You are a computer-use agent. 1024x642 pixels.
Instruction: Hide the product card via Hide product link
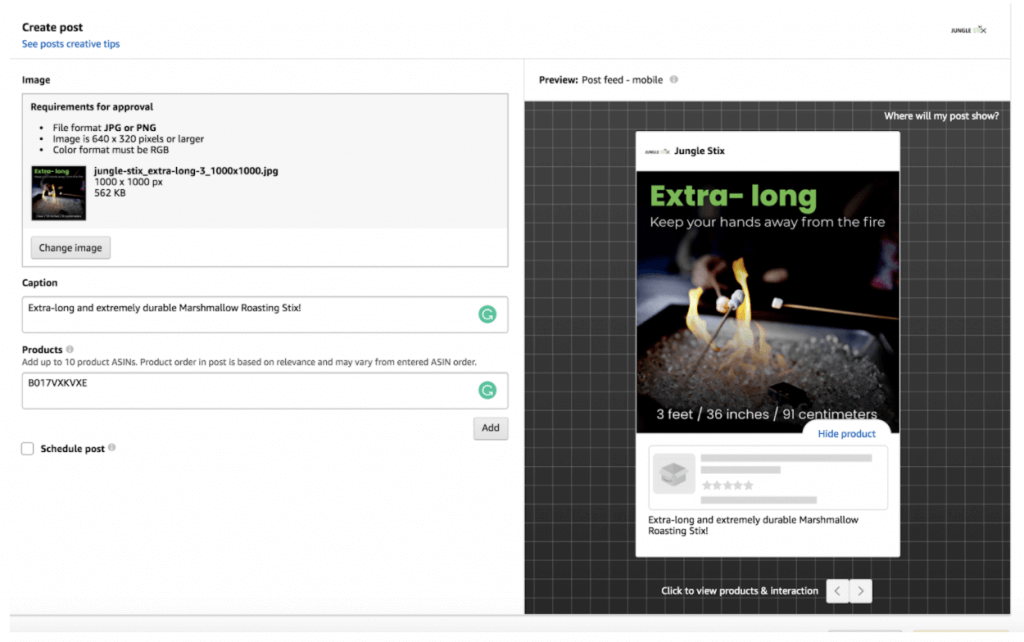(x=846, y=433)
